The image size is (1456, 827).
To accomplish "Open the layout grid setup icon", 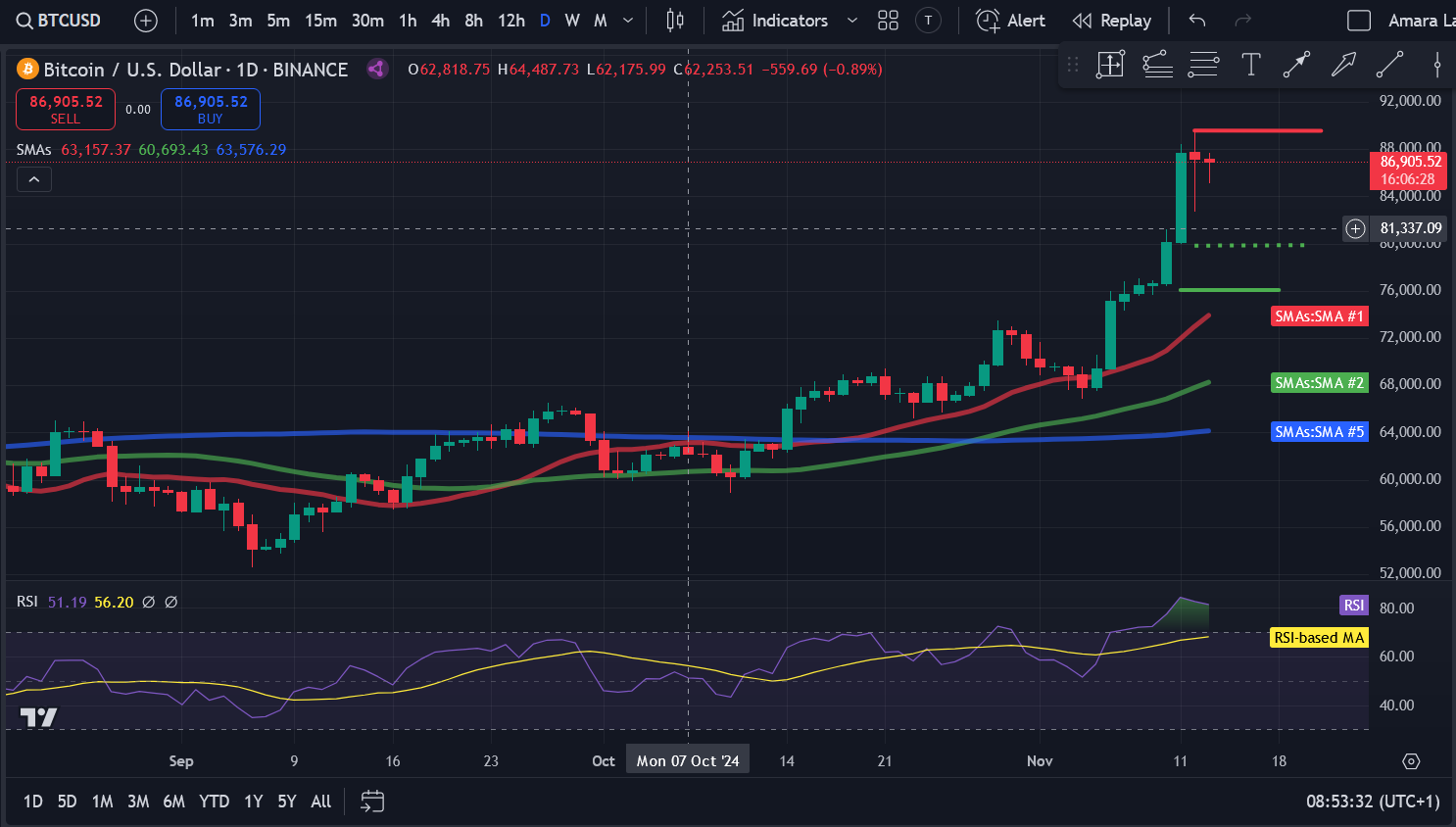I will pyautogui.click(x=889, y=21).
